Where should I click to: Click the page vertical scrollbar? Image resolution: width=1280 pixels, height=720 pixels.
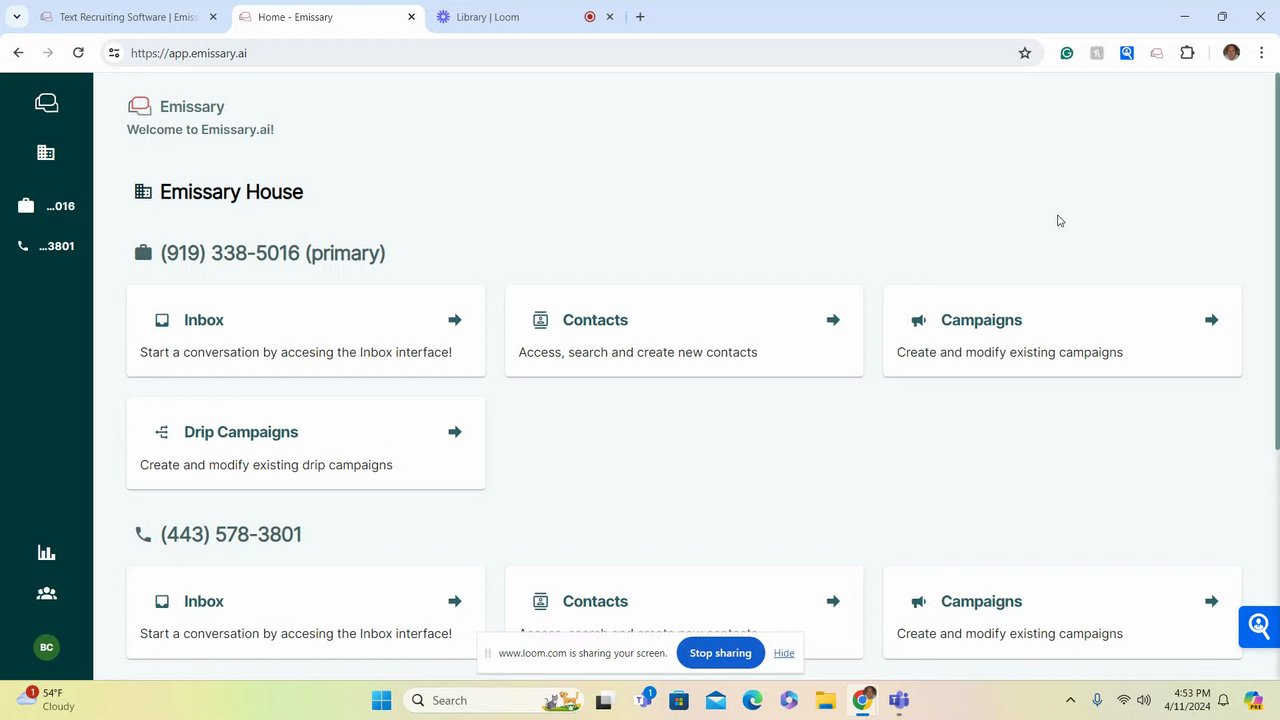[x=1275, y=263]
